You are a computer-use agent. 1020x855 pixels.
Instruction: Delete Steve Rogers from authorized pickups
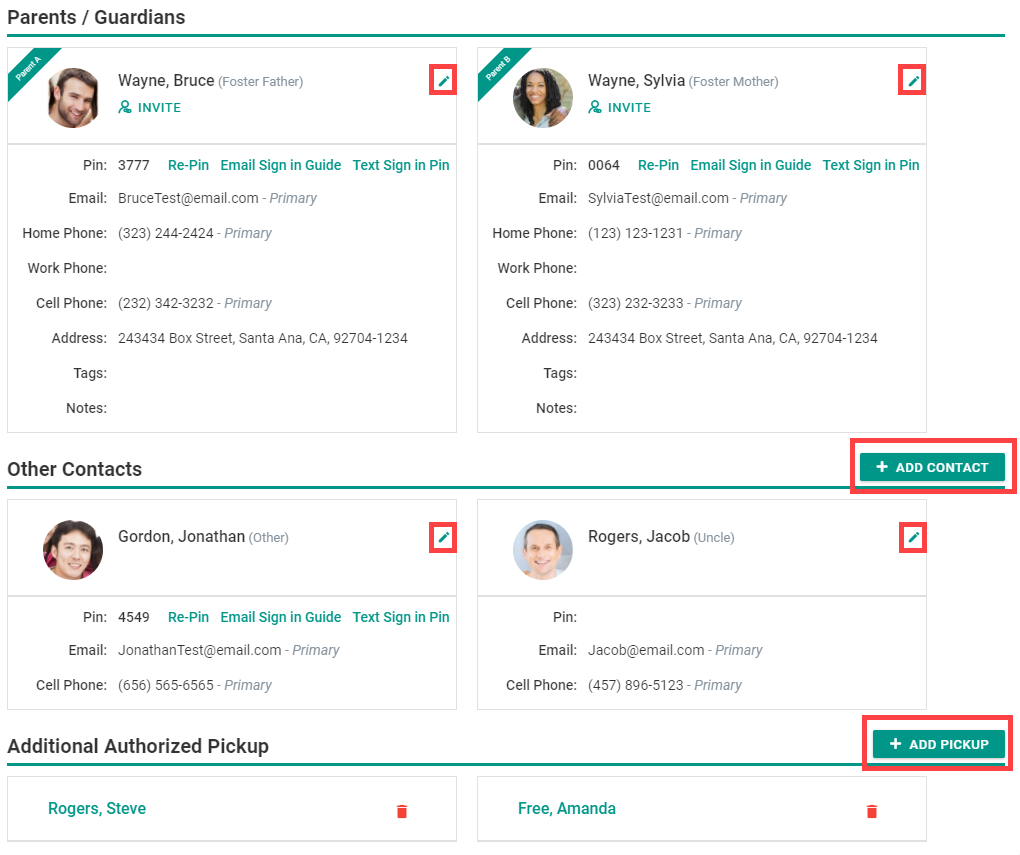[402, 811]
